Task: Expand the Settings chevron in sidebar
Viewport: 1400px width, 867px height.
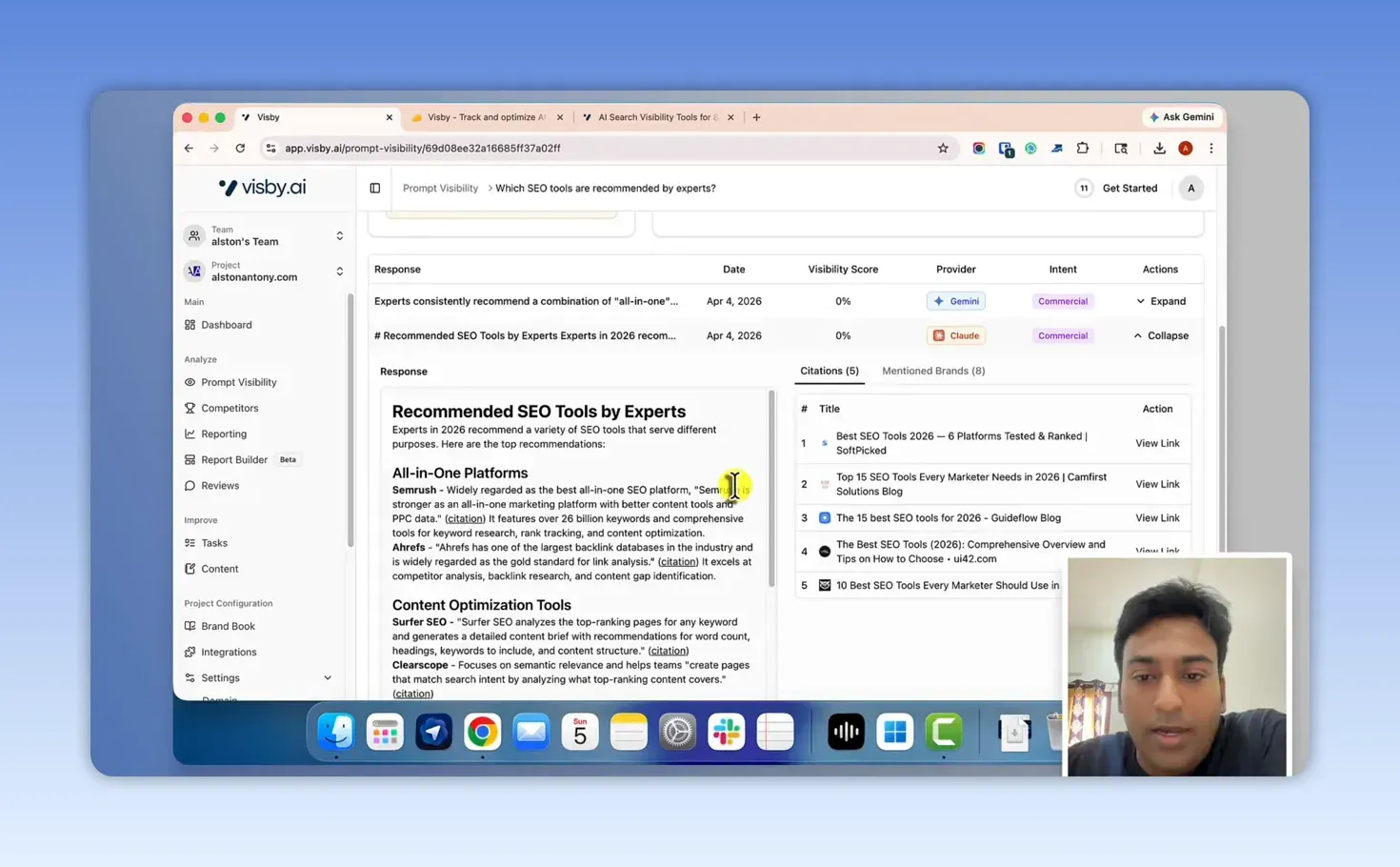Action: 328,678
